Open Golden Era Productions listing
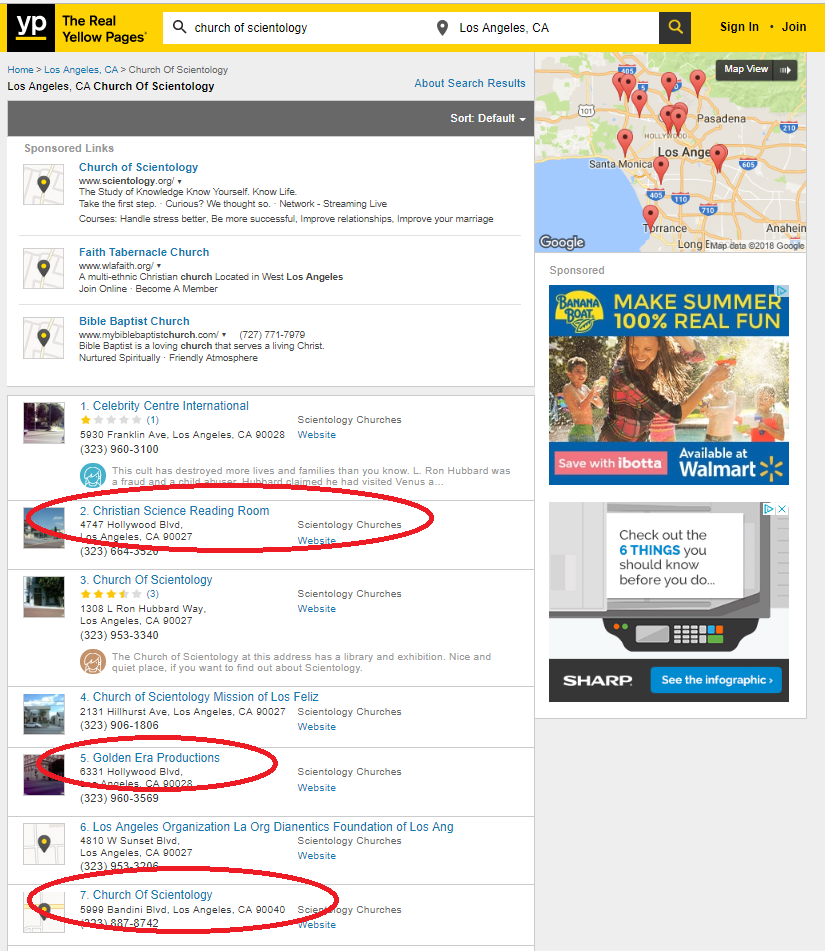This screenshot has height=951, width=825. pos(150,758)
